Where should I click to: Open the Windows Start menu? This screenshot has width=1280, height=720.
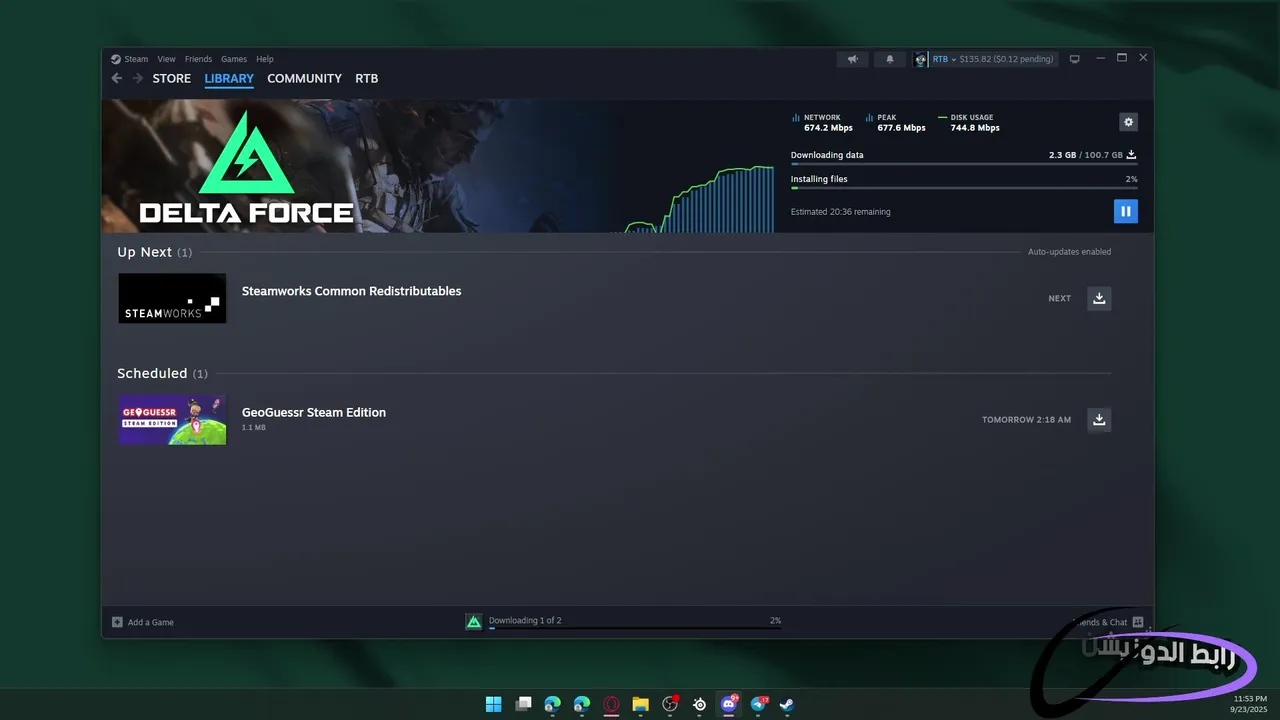tap(493, 704)
